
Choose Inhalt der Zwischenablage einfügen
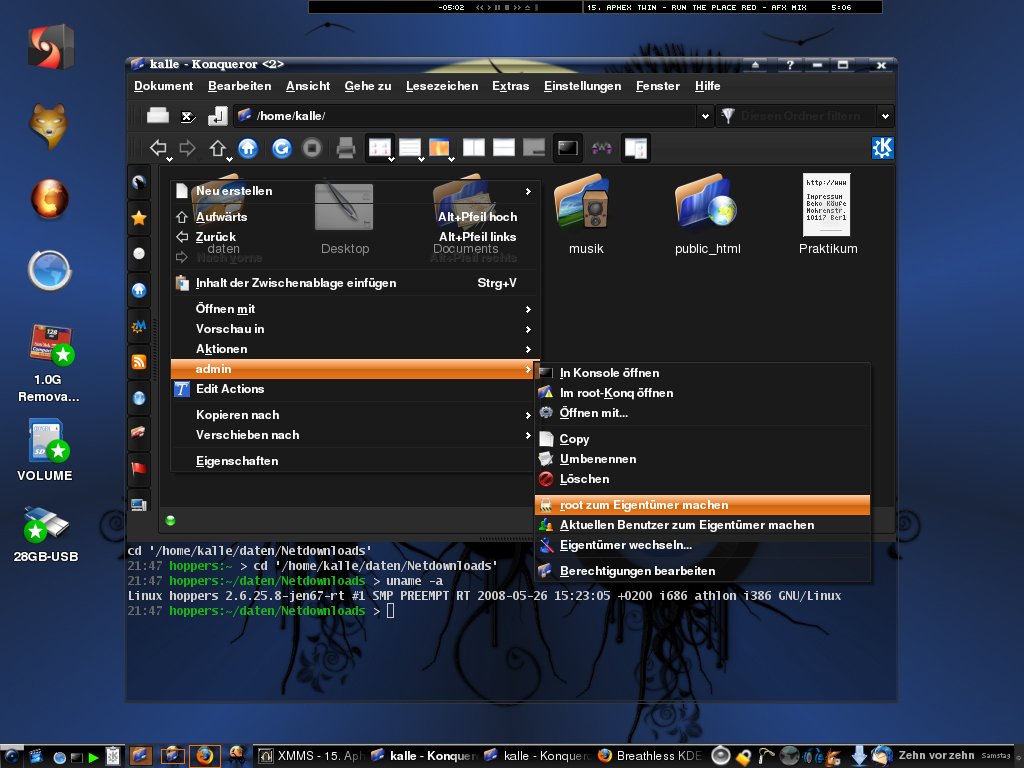(353, 283)
